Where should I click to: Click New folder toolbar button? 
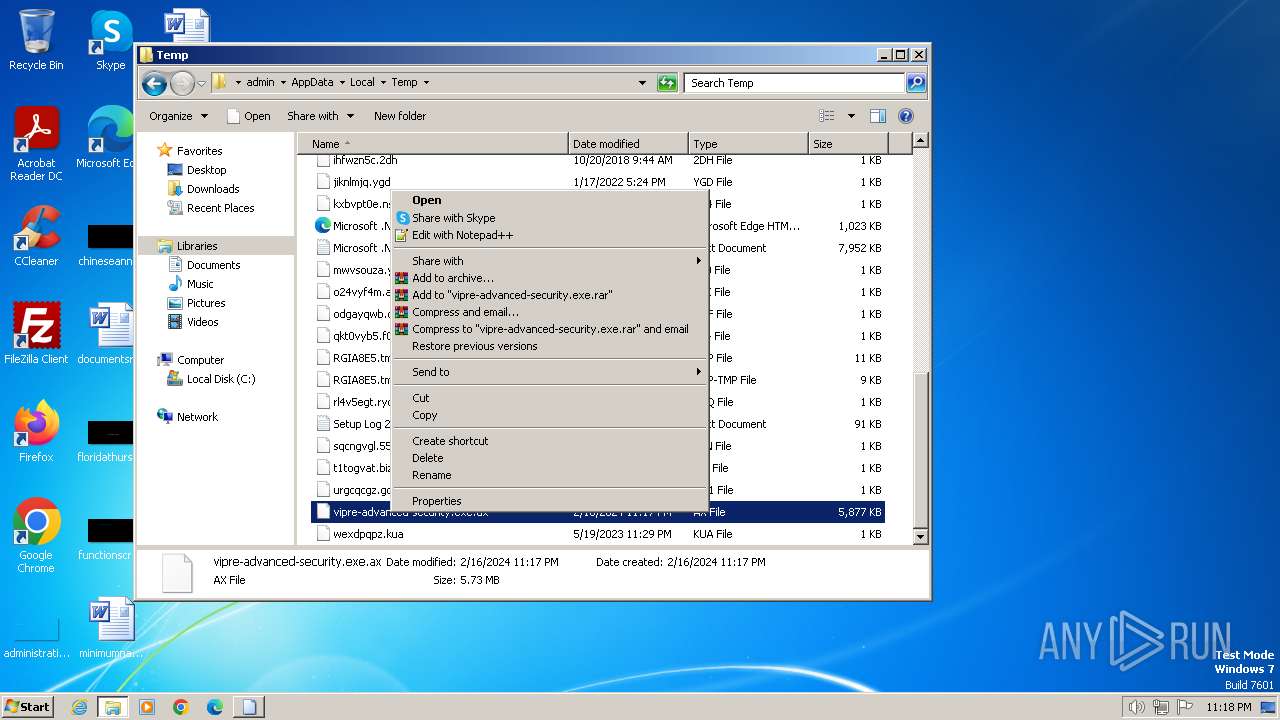[400, 116]
